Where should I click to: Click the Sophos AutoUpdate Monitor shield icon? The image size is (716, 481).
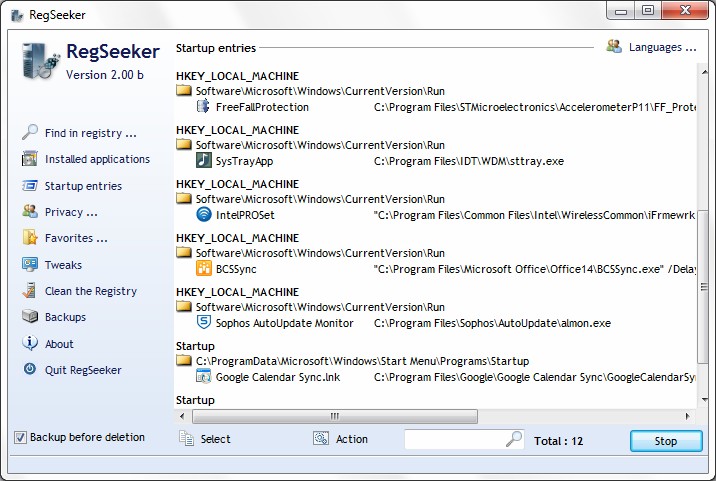click(x=204, y=322)
